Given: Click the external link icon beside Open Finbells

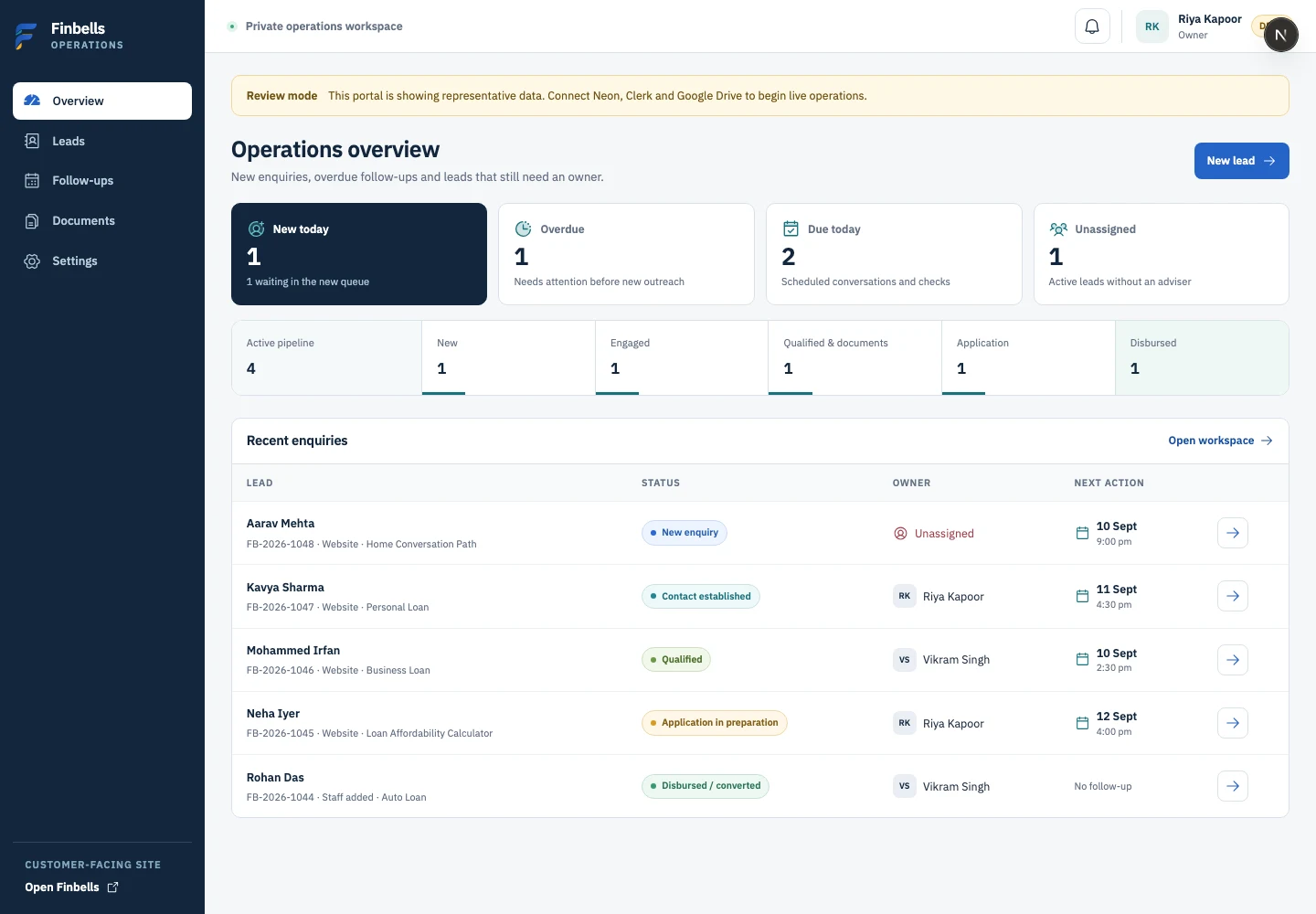Looking at the screenshot, I should pyautogui.click(x=112, y=887).
